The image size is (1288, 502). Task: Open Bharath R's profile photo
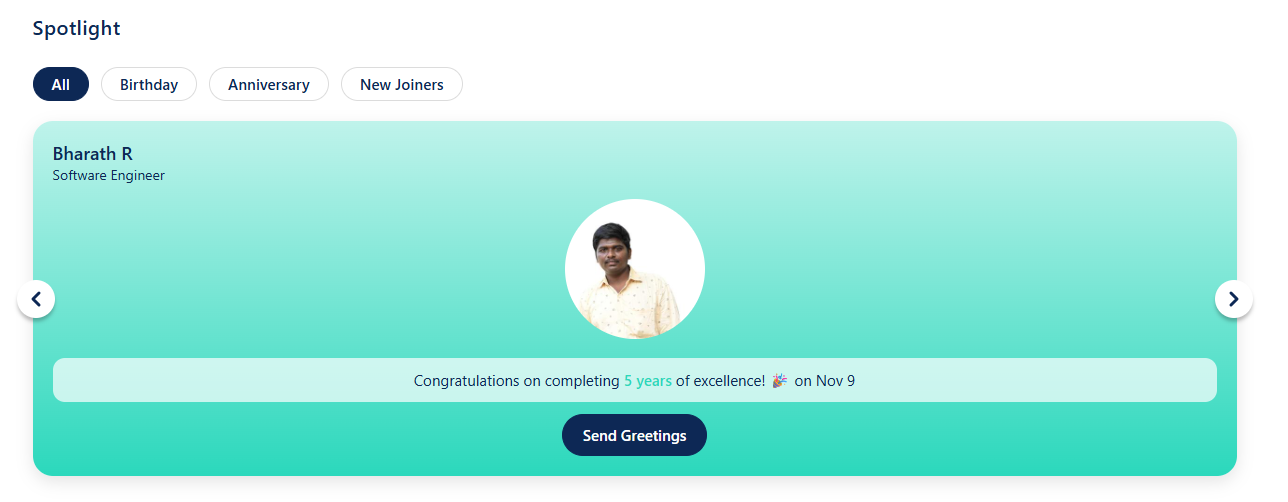[634, 275]
